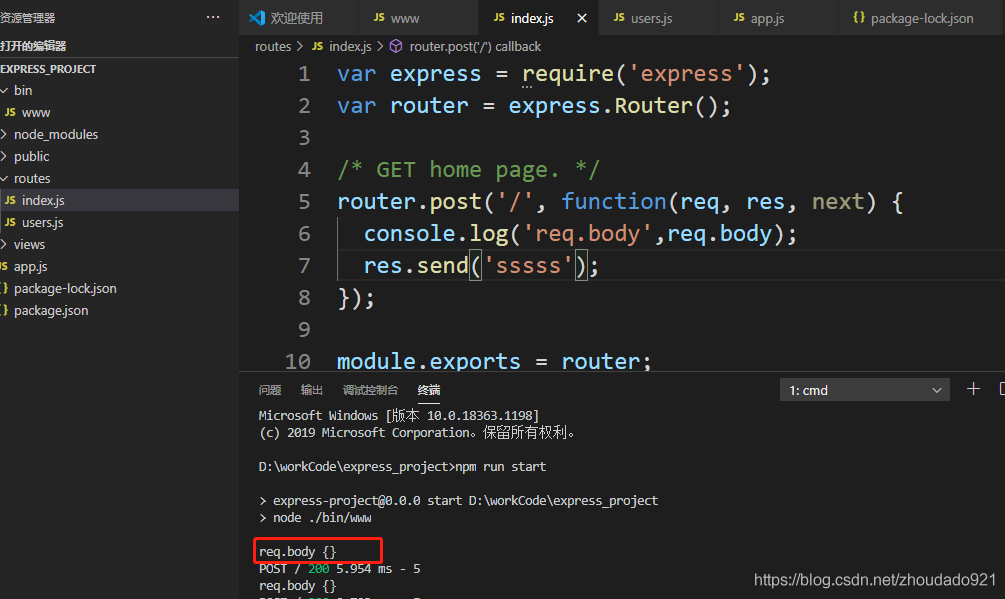Viewport: 1005px width, 599px height.
Task: Open the '1: cmd' terminal selector dropdown
Action: point(864,390)
